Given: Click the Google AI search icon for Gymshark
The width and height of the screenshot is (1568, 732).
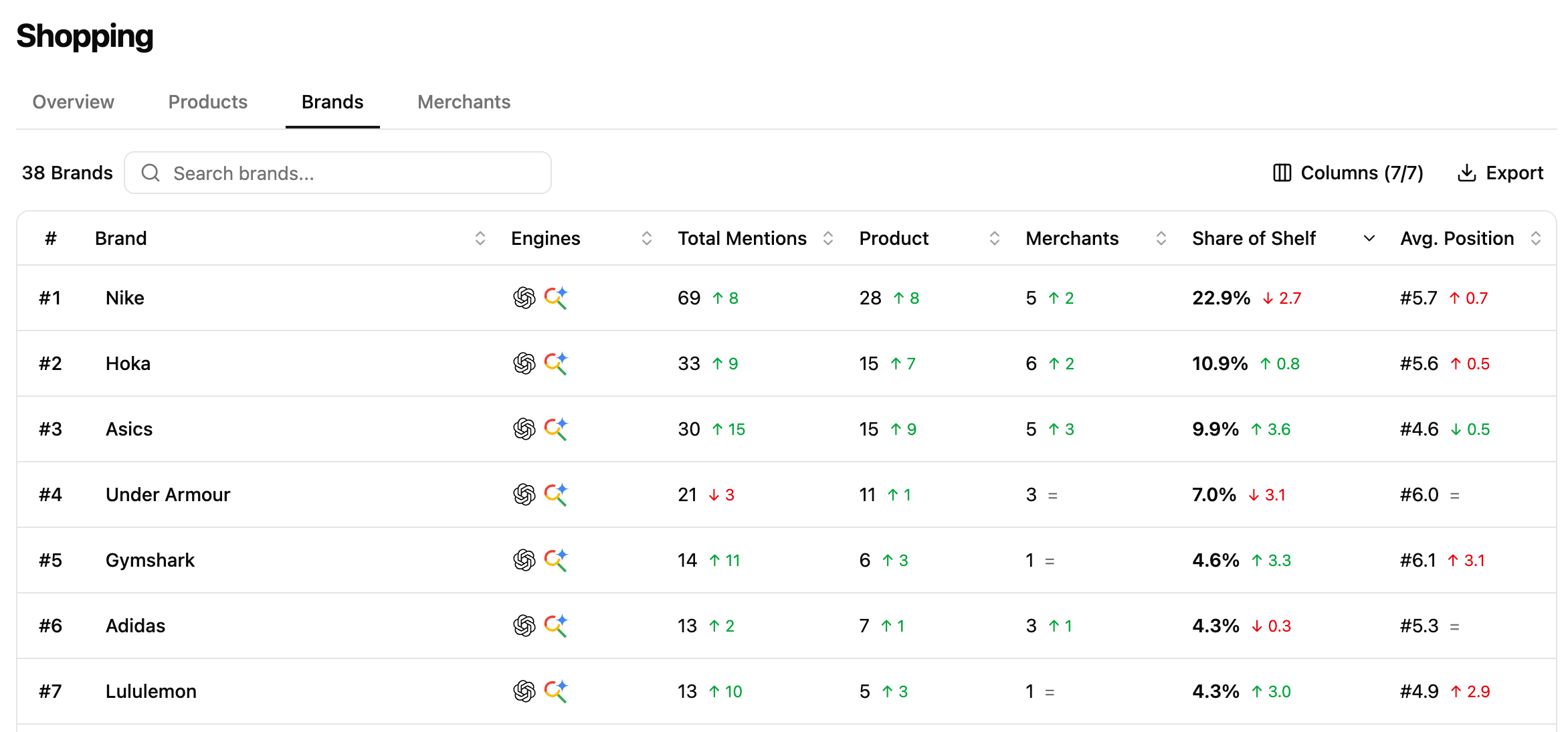Looking at the screenshot, I should pos(556,560).
